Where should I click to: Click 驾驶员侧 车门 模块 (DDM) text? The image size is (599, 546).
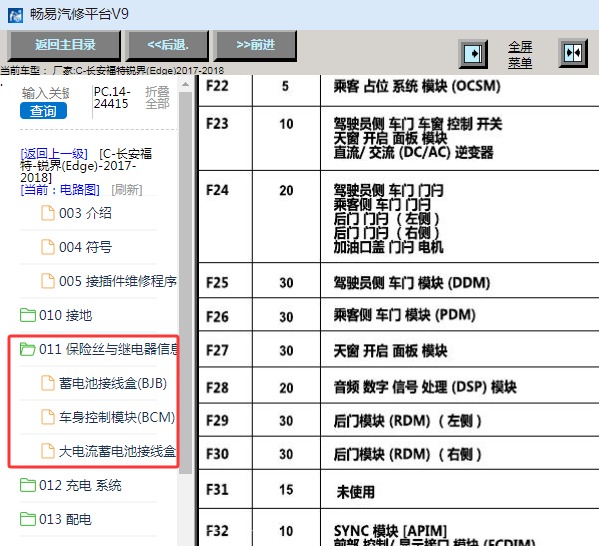pos(412,283)
